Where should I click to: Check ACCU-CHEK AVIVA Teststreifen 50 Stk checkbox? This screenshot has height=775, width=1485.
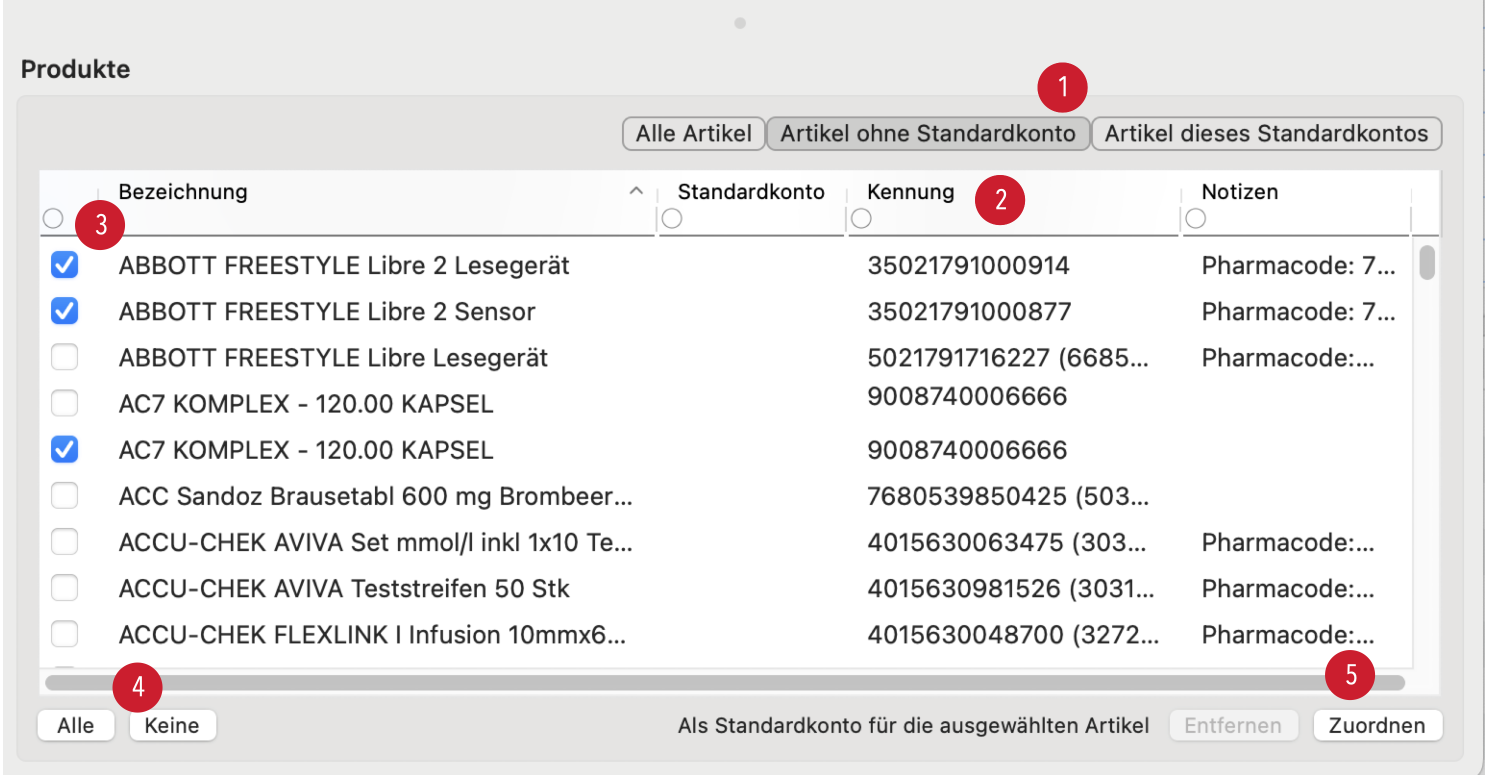(65, 587)
